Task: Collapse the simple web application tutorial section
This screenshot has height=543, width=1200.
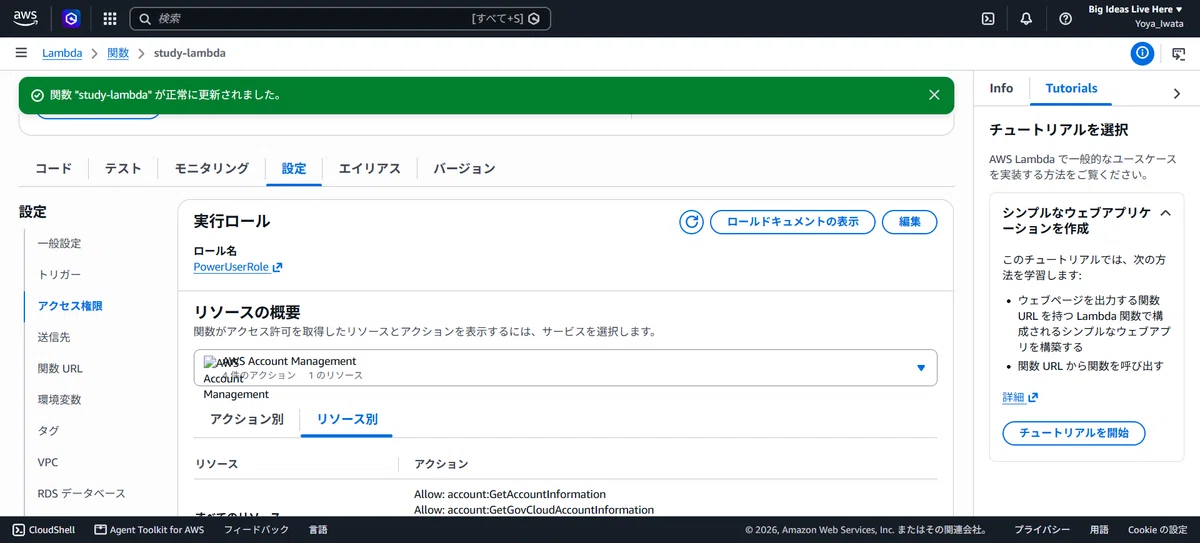Action: click(1165, 213)
